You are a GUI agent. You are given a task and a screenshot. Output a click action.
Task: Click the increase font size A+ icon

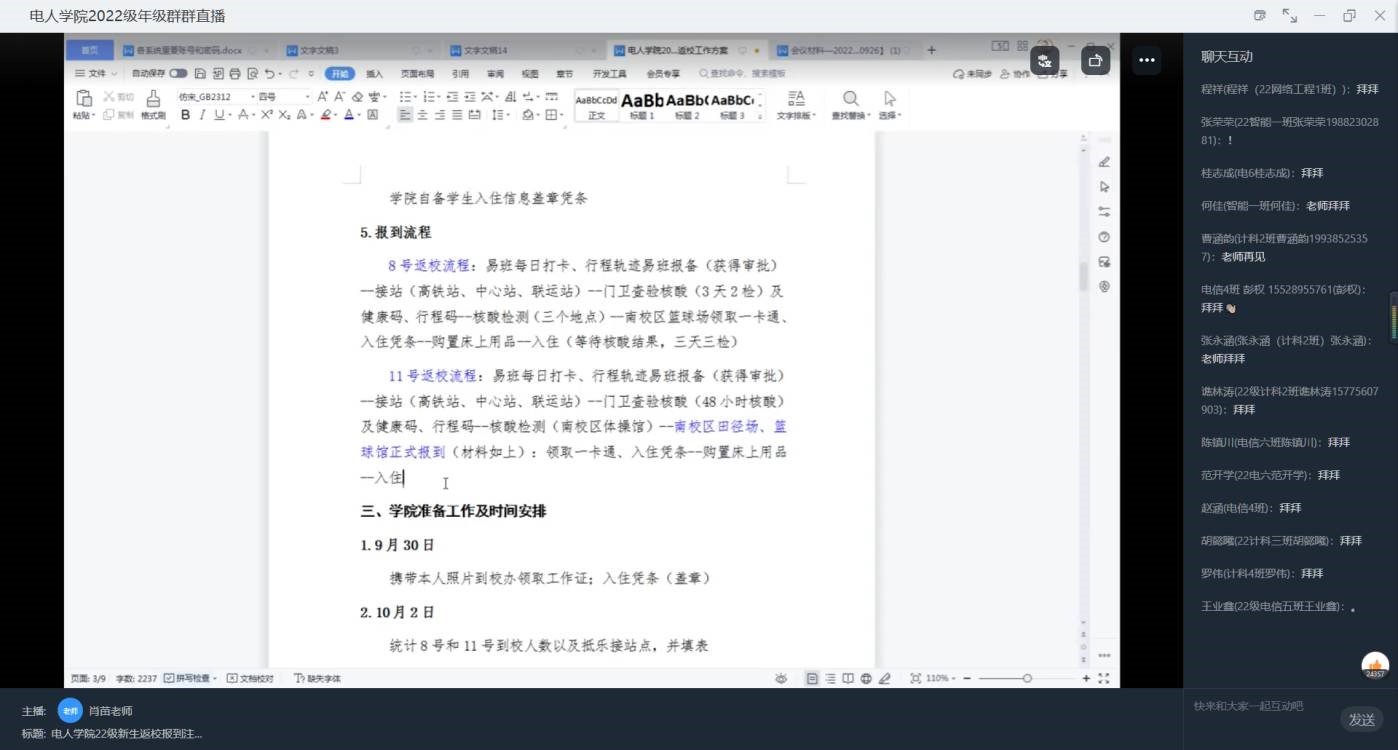[323, 97]
